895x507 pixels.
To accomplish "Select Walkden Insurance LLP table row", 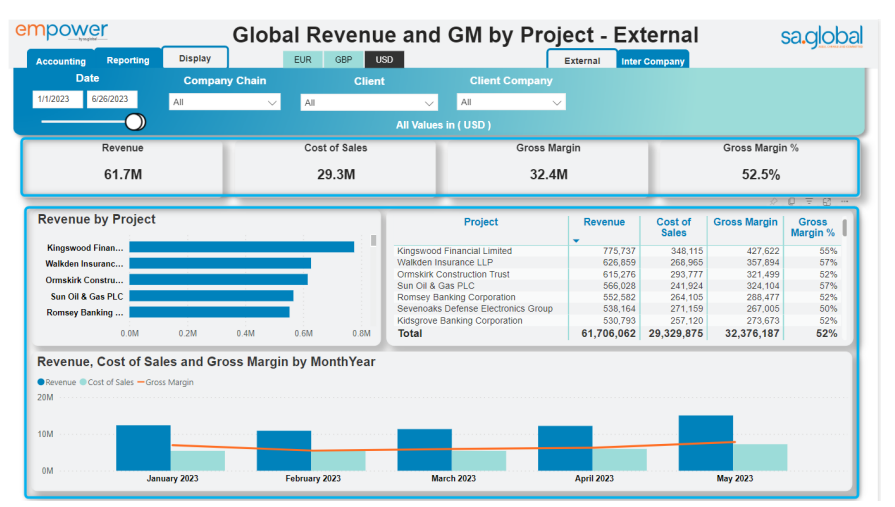I will coord(616,262).
